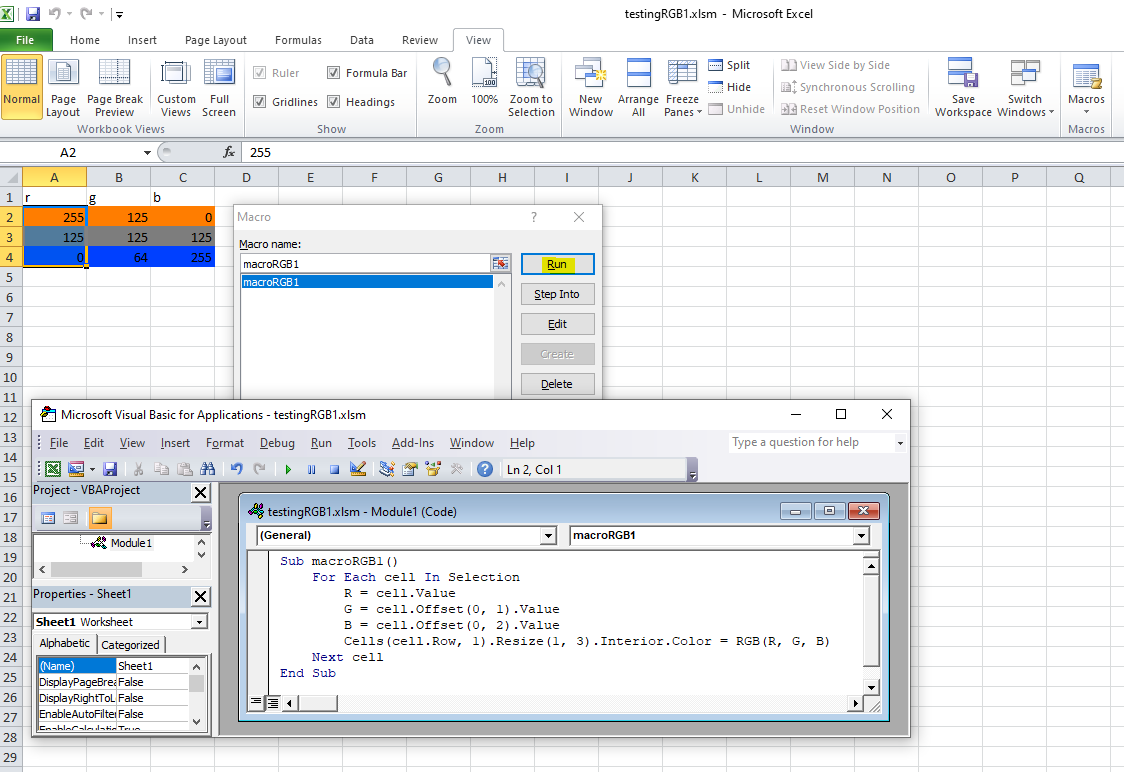Open Customize Quick Access Toolbar dropdown
This screenshot has height=772, width=1124.
click(120, 14)
